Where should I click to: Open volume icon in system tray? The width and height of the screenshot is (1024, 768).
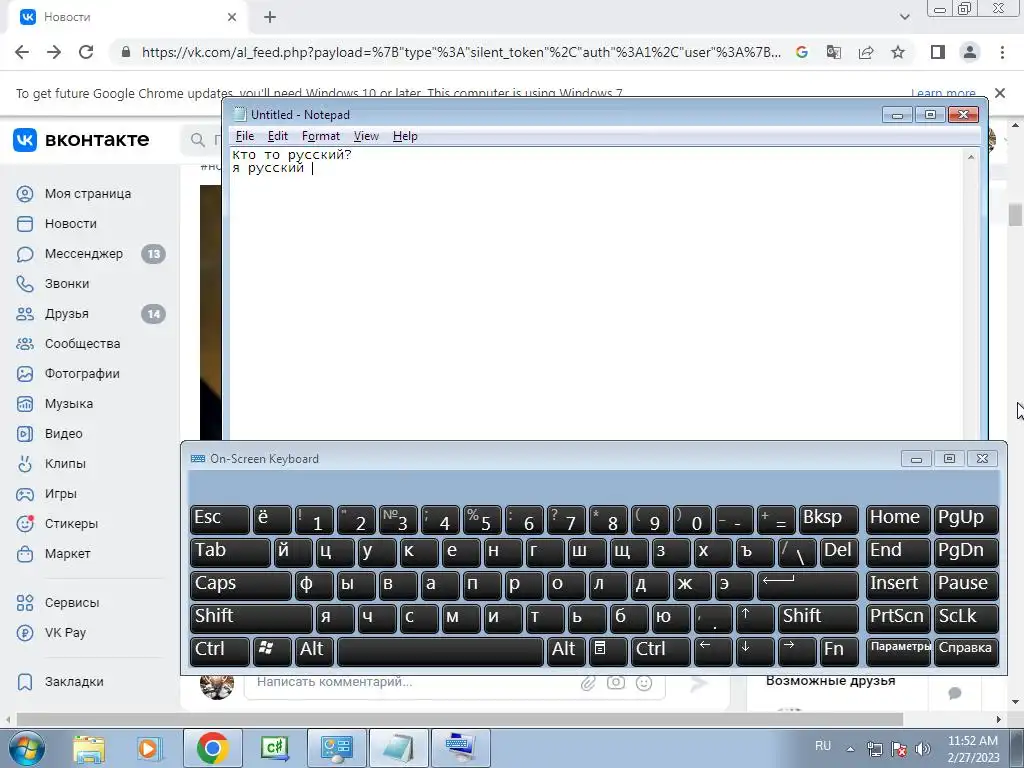pos(923,749)
